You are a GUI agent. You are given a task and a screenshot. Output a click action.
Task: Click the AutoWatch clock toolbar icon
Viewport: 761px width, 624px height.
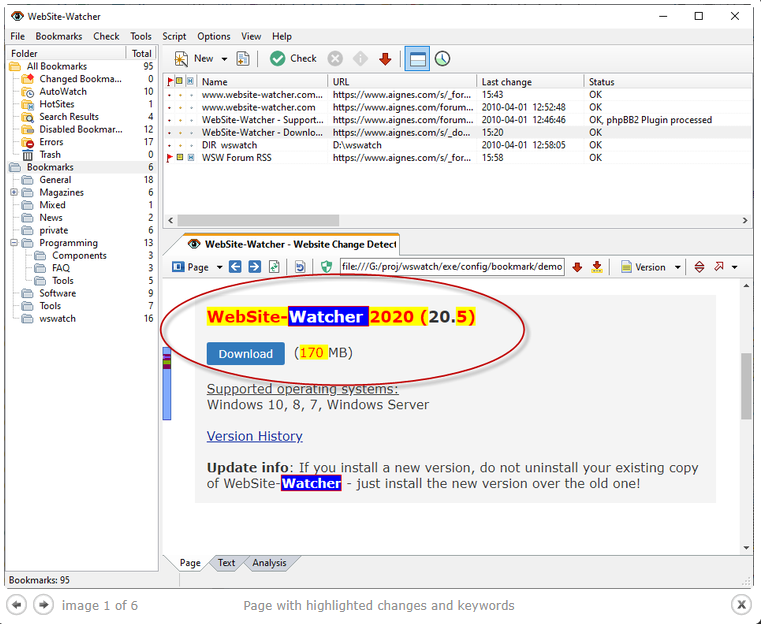(x=442, y=59)
